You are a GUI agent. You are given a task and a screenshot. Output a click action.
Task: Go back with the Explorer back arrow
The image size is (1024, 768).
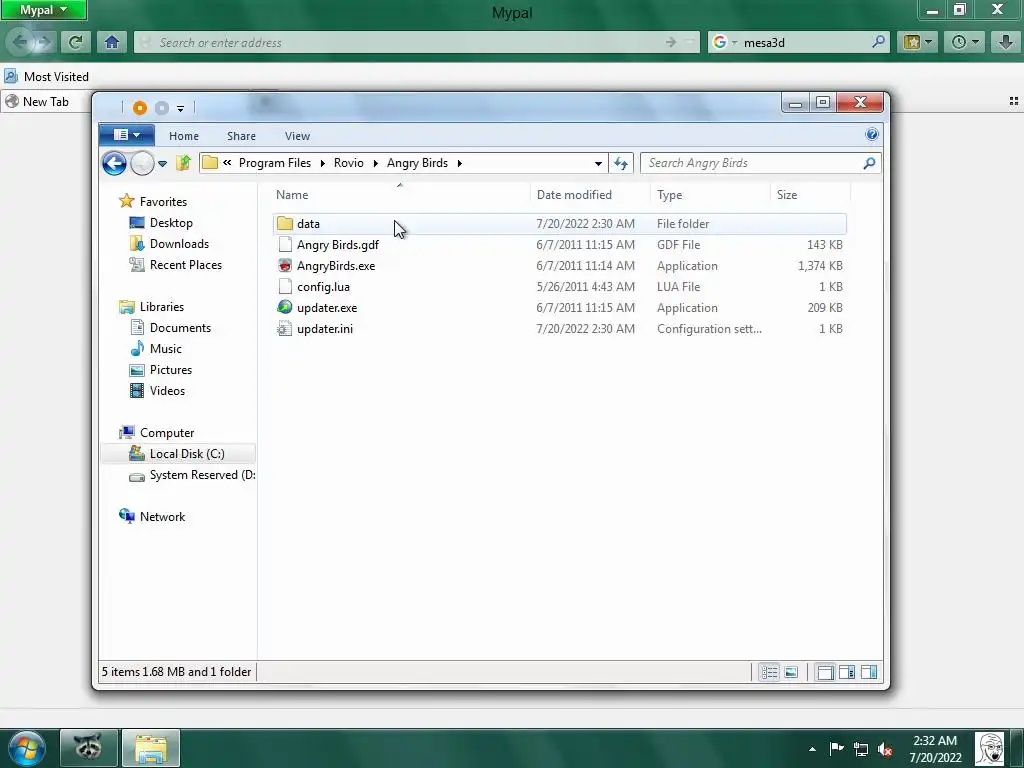click(x=114, y=163)
